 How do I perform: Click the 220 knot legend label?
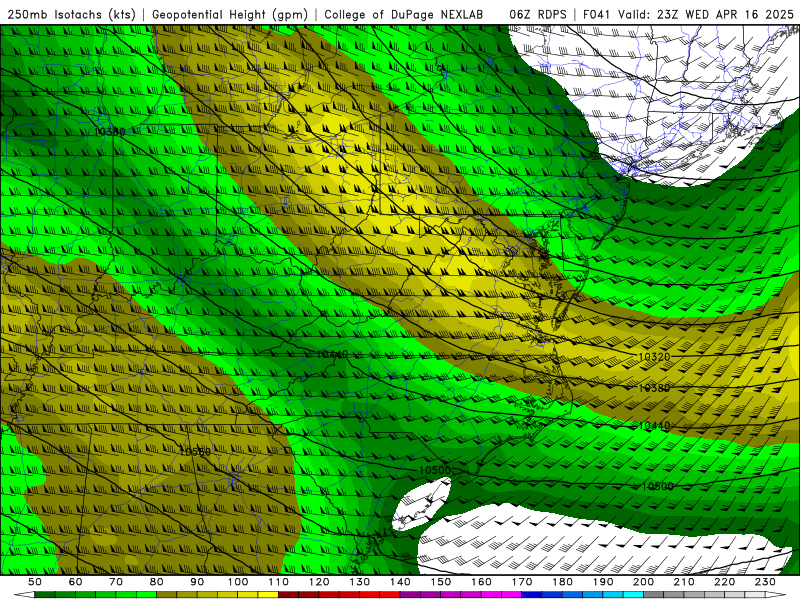tap(724, 582)
